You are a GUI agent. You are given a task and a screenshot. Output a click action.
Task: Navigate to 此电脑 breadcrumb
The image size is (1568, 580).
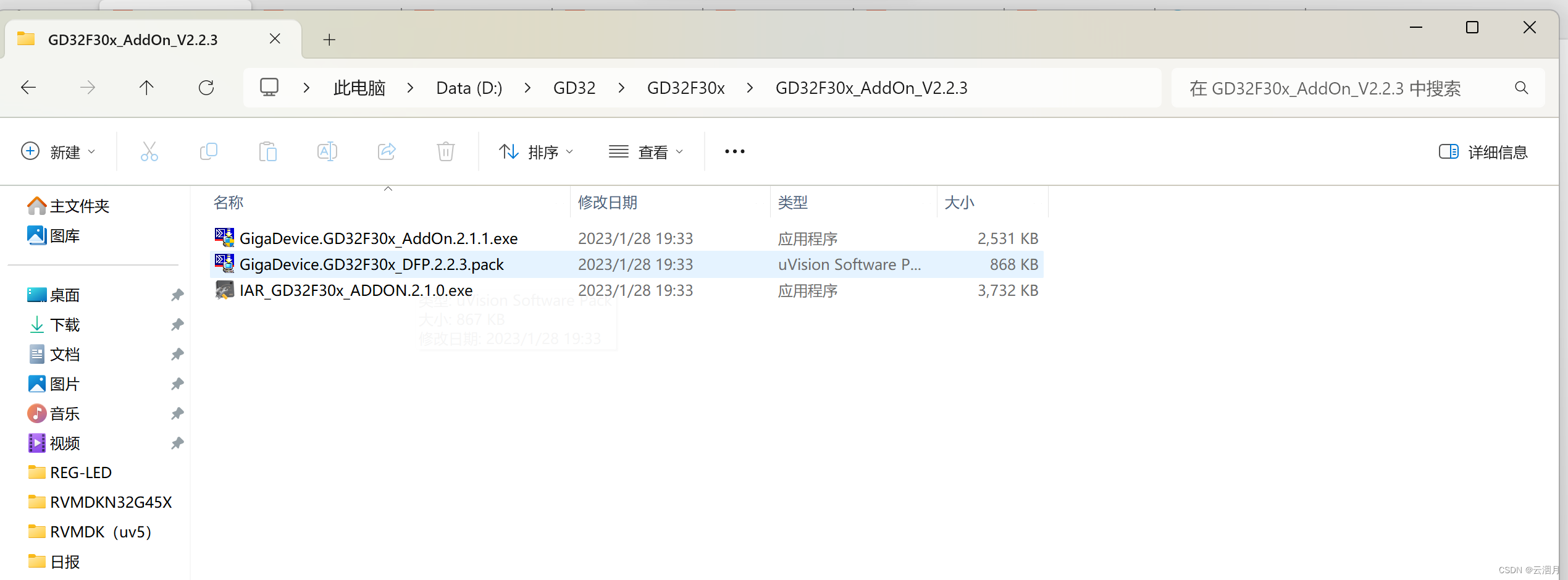[x=359, y=88]
